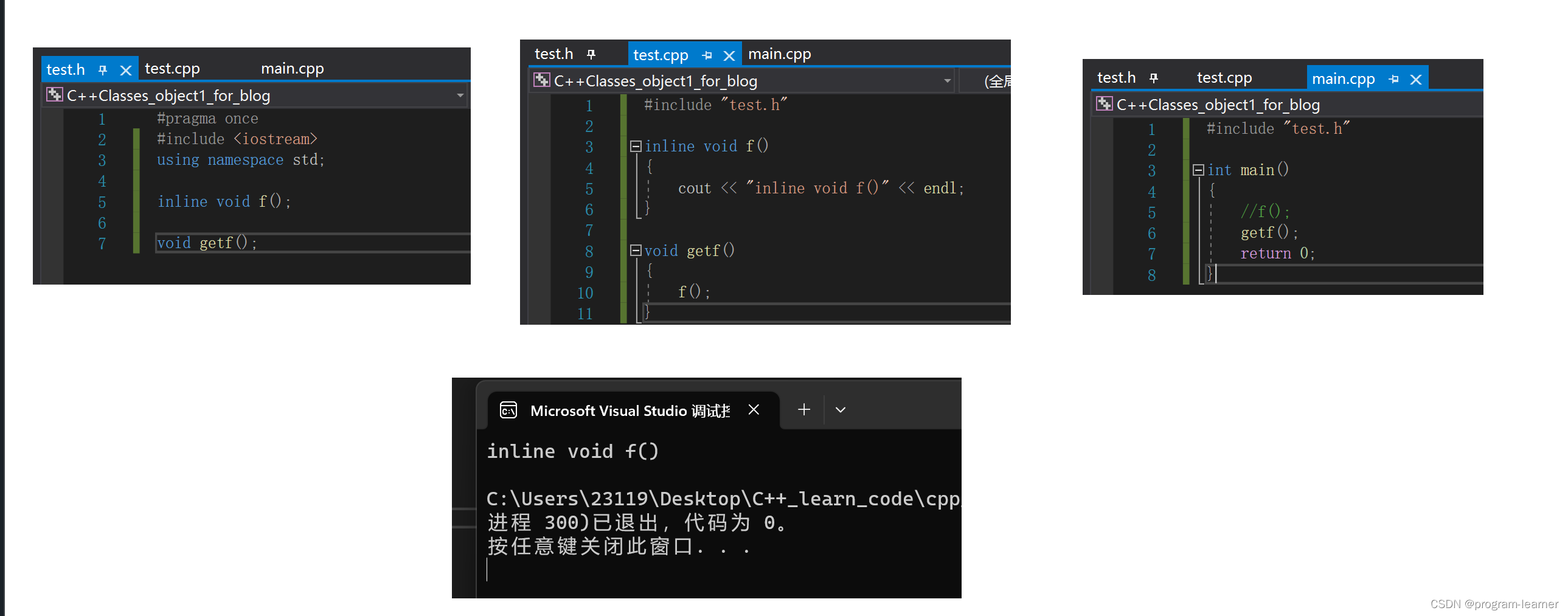Pin test.h tab in left editor
Screen dimensions: 1568x616
pyautogui.click(x=103, y=70)
